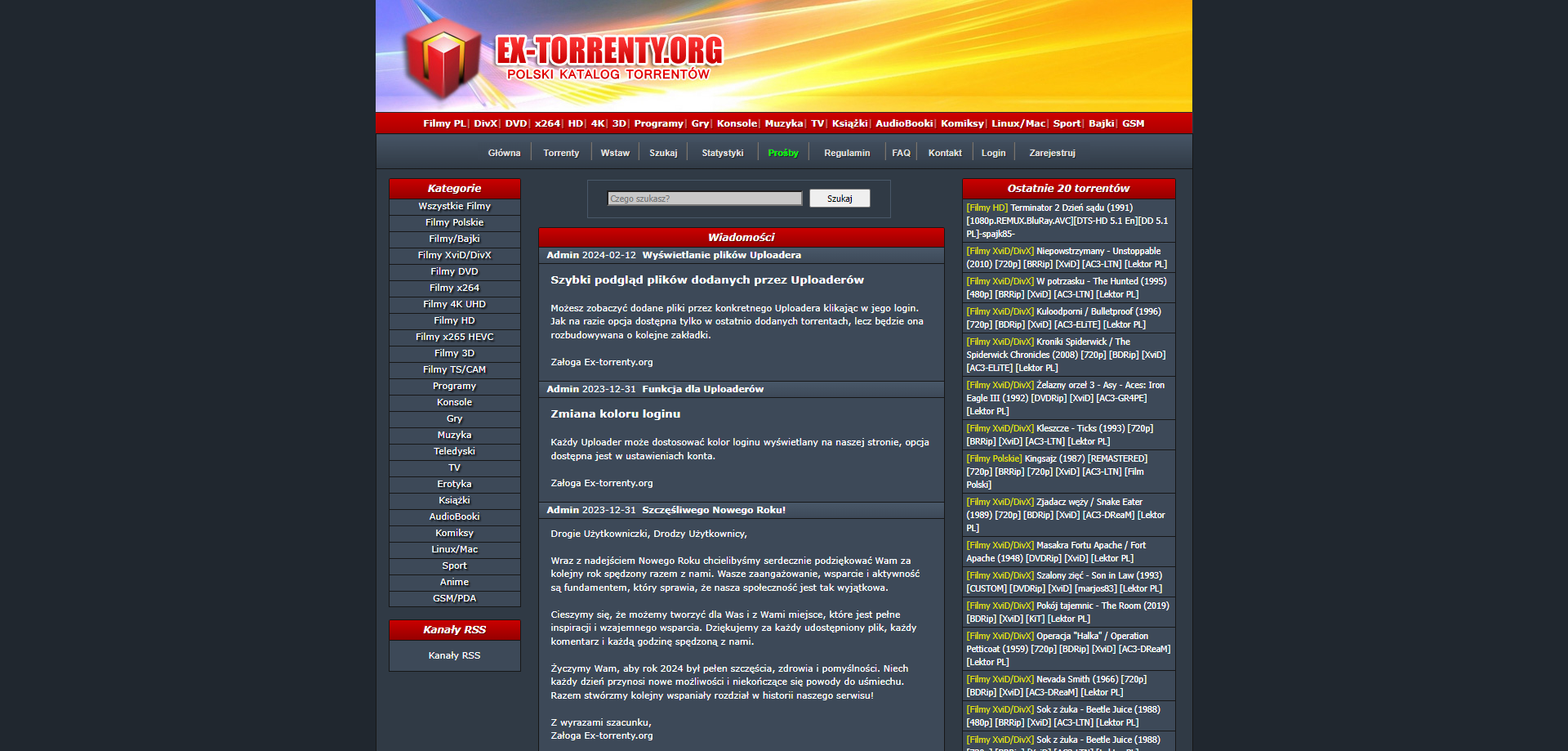
Task: Click inside the Czego szukasz search field
Action: (x=703, y=198)
